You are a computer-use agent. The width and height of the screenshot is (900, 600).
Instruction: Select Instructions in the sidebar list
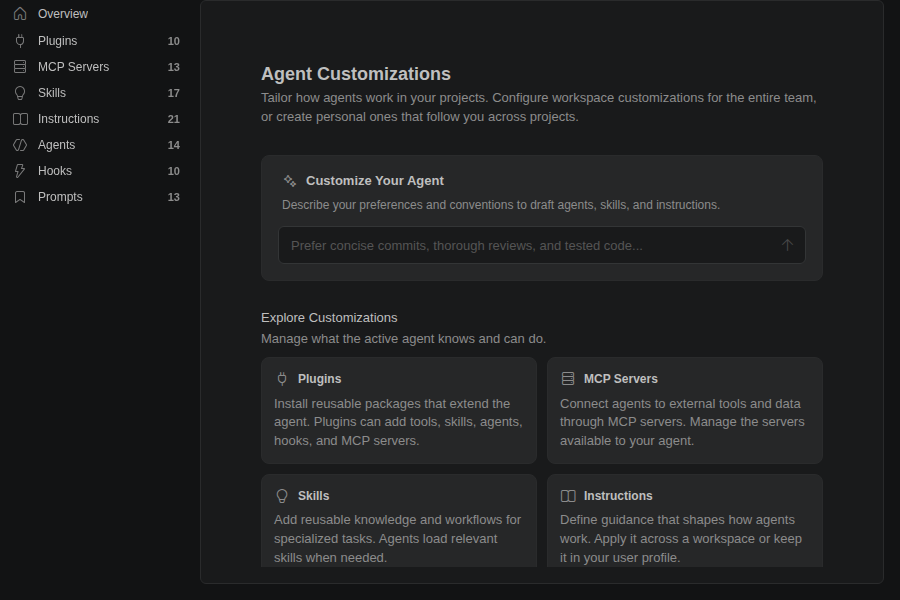point(96,119)
